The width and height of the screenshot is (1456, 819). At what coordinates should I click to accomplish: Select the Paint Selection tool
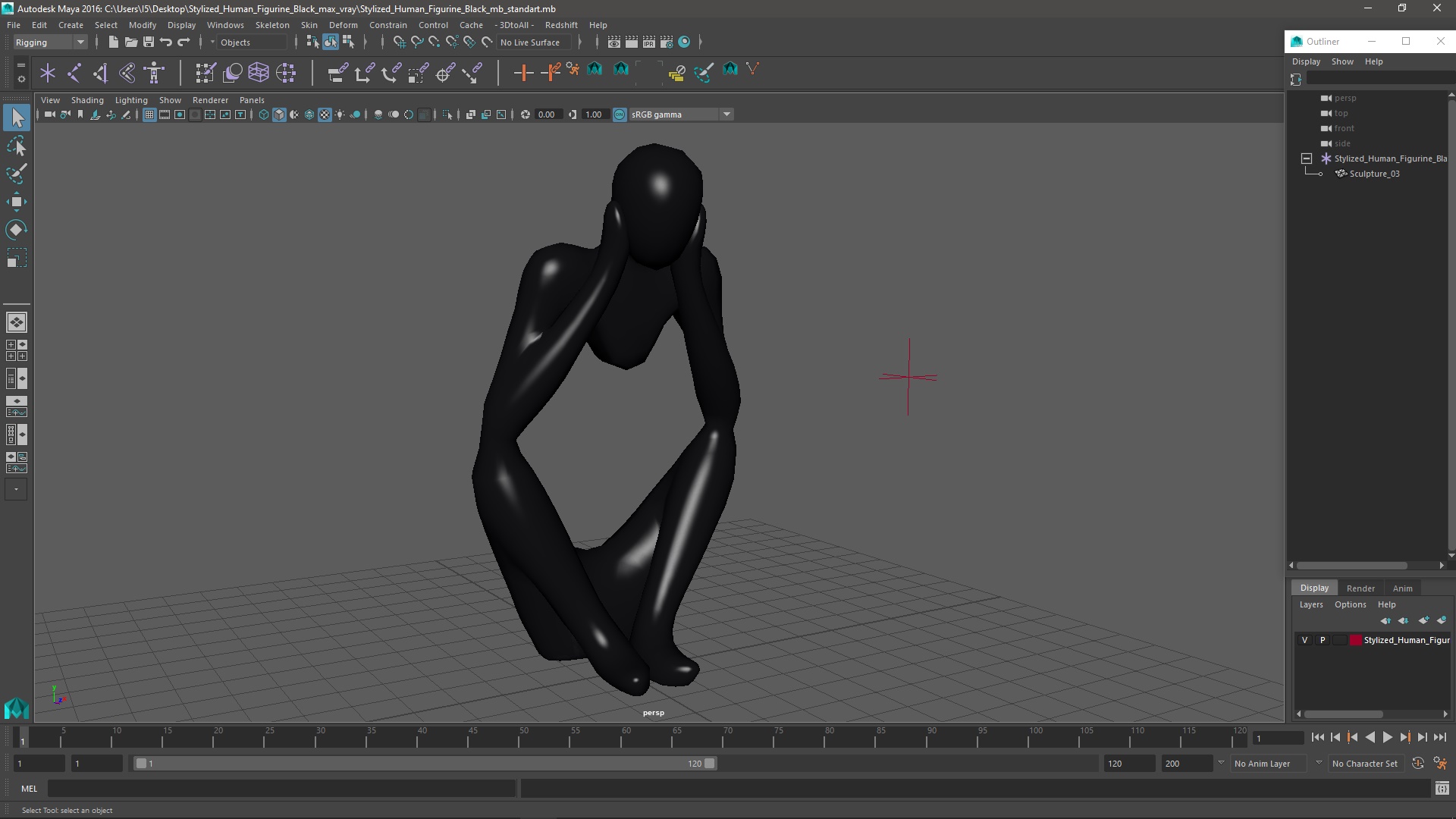click(16, 174)
